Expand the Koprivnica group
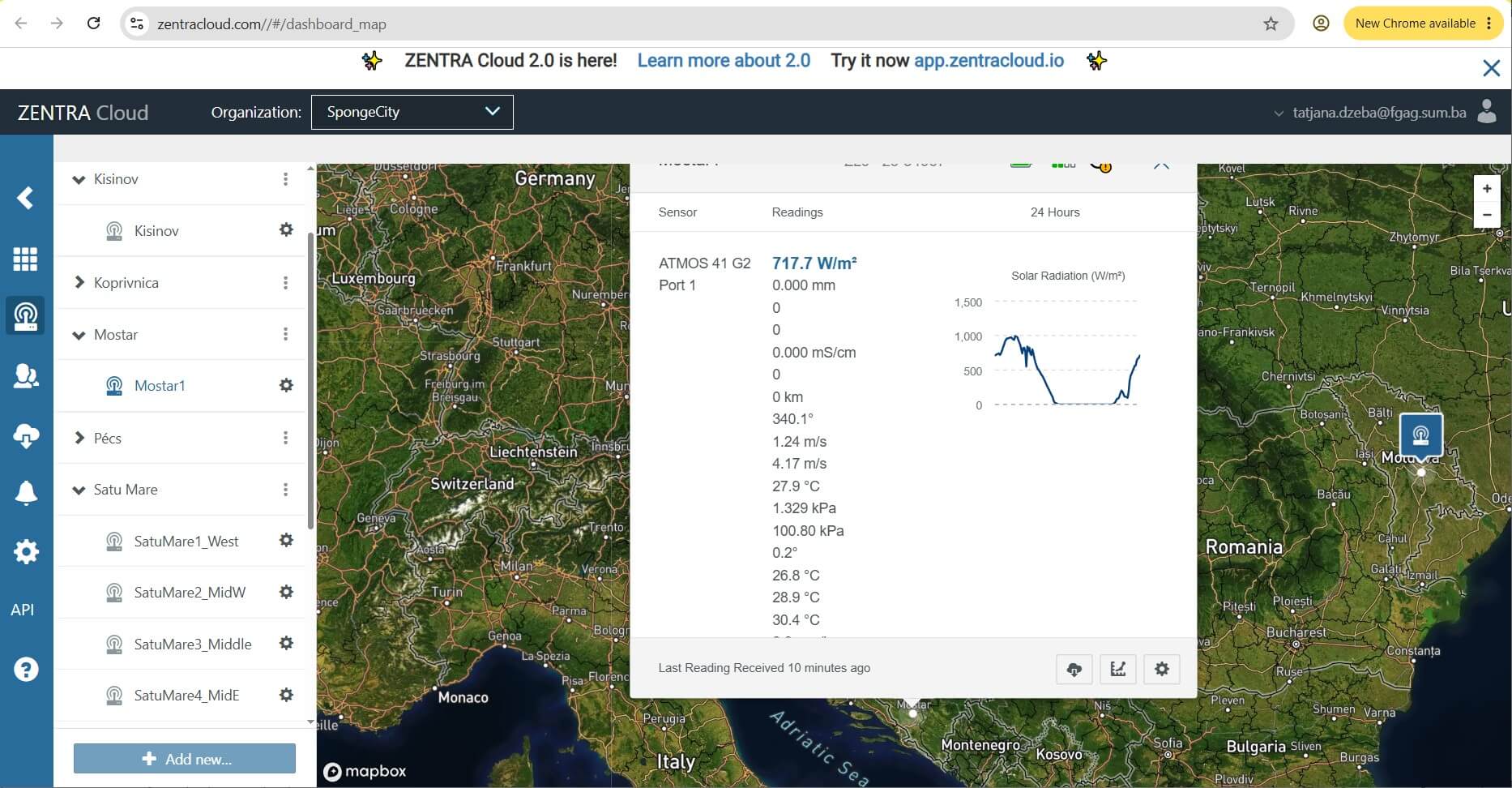This screenshot has height=788, width=1512. 79,283
